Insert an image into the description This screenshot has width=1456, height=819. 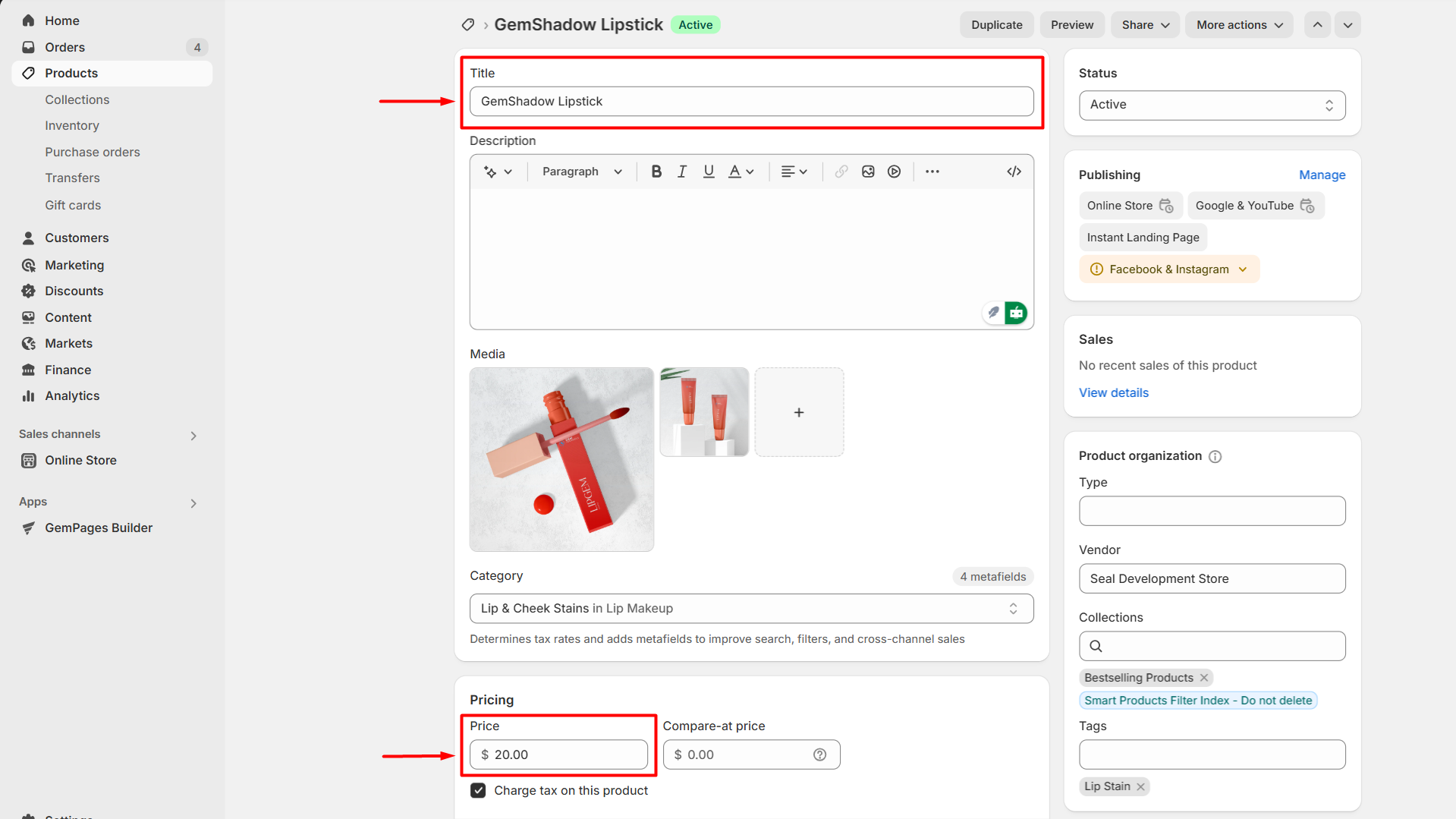coord(868,172)
